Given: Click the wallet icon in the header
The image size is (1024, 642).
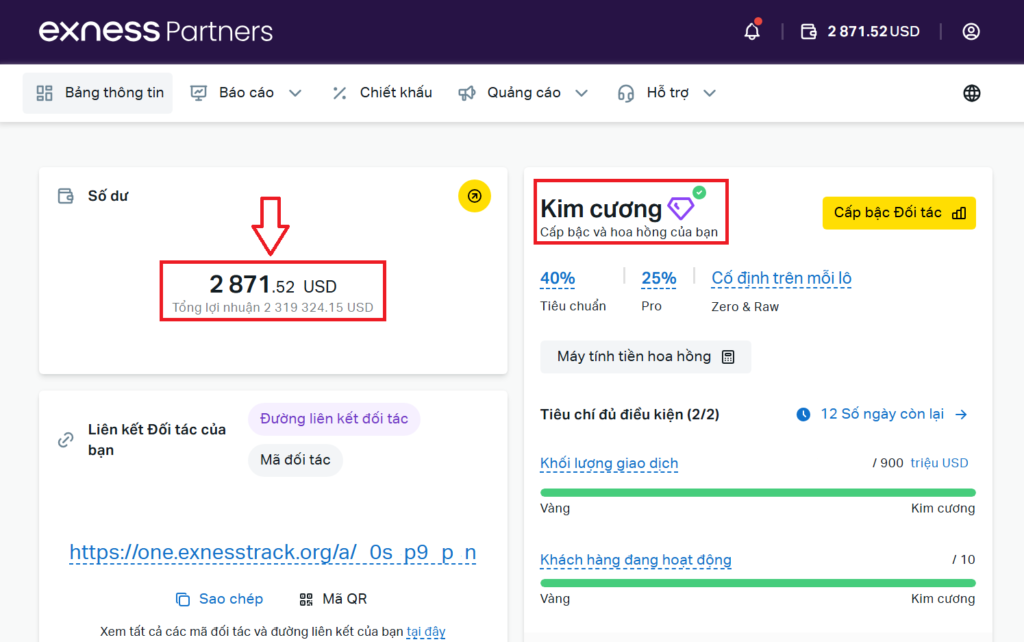Looking at the screenshot, I should point(809,32).
